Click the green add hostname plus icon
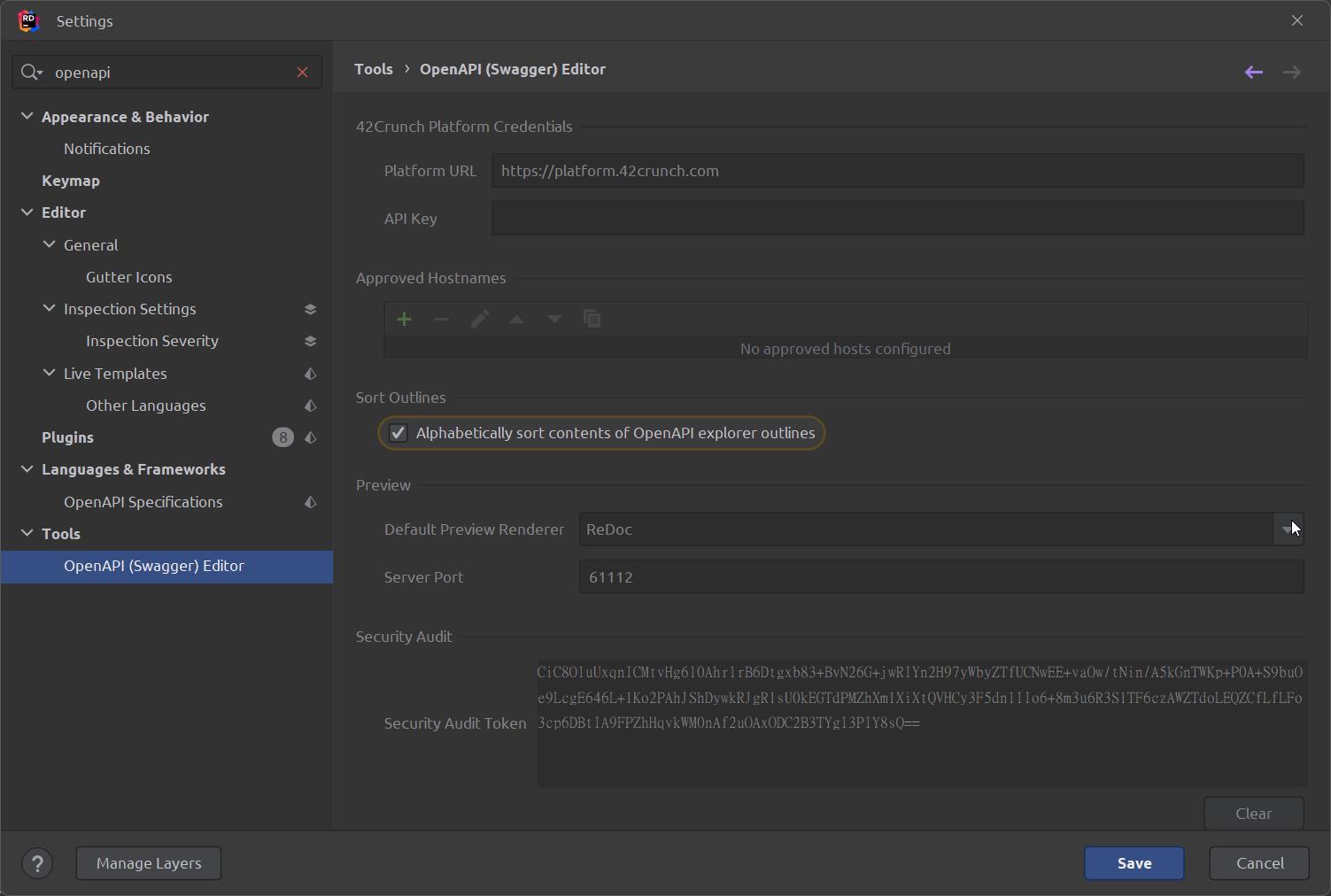Viewport: 1331px width, 896px height. click(404, 319)
